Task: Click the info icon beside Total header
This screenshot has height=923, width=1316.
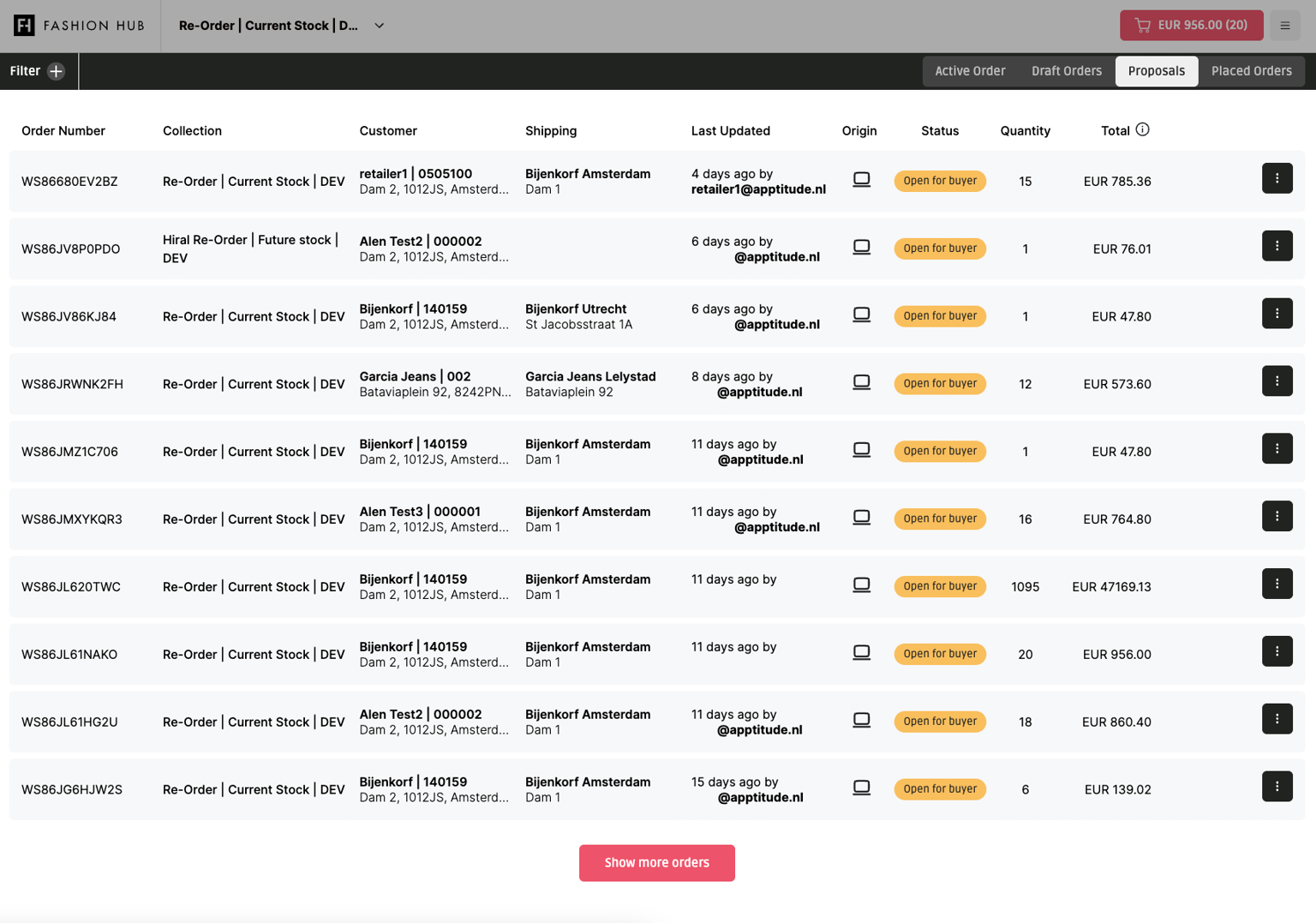Action: click(1142, 130)
